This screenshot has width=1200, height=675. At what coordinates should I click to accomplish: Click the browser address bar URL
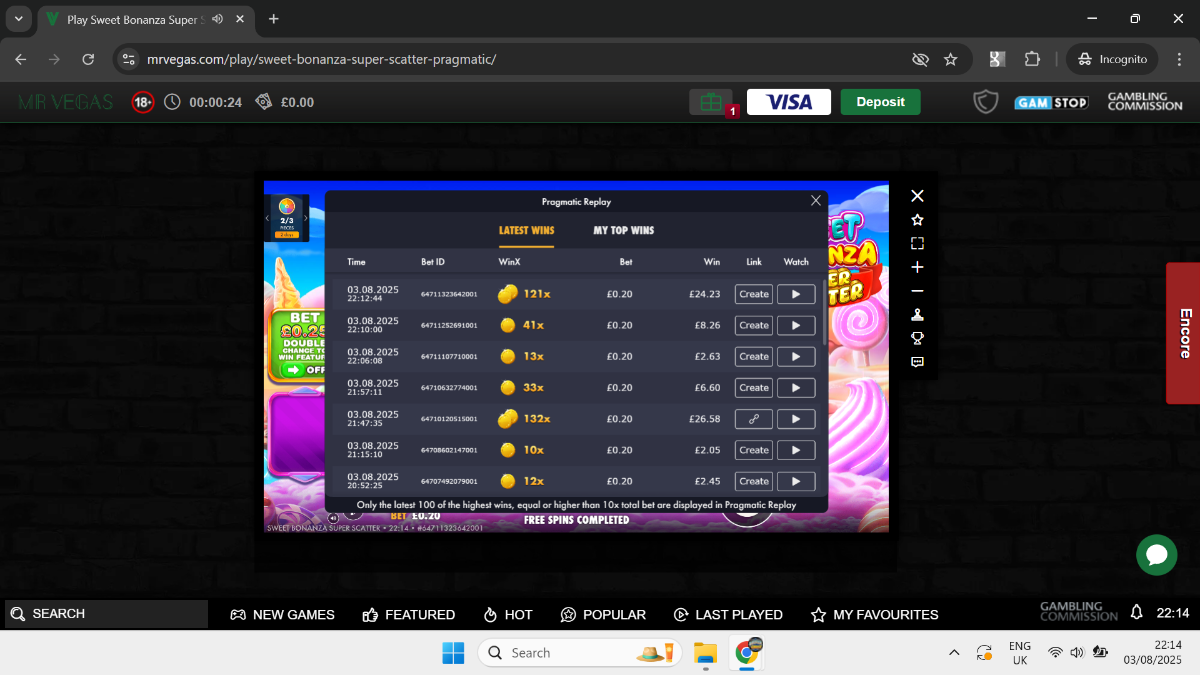pos(321,59)
